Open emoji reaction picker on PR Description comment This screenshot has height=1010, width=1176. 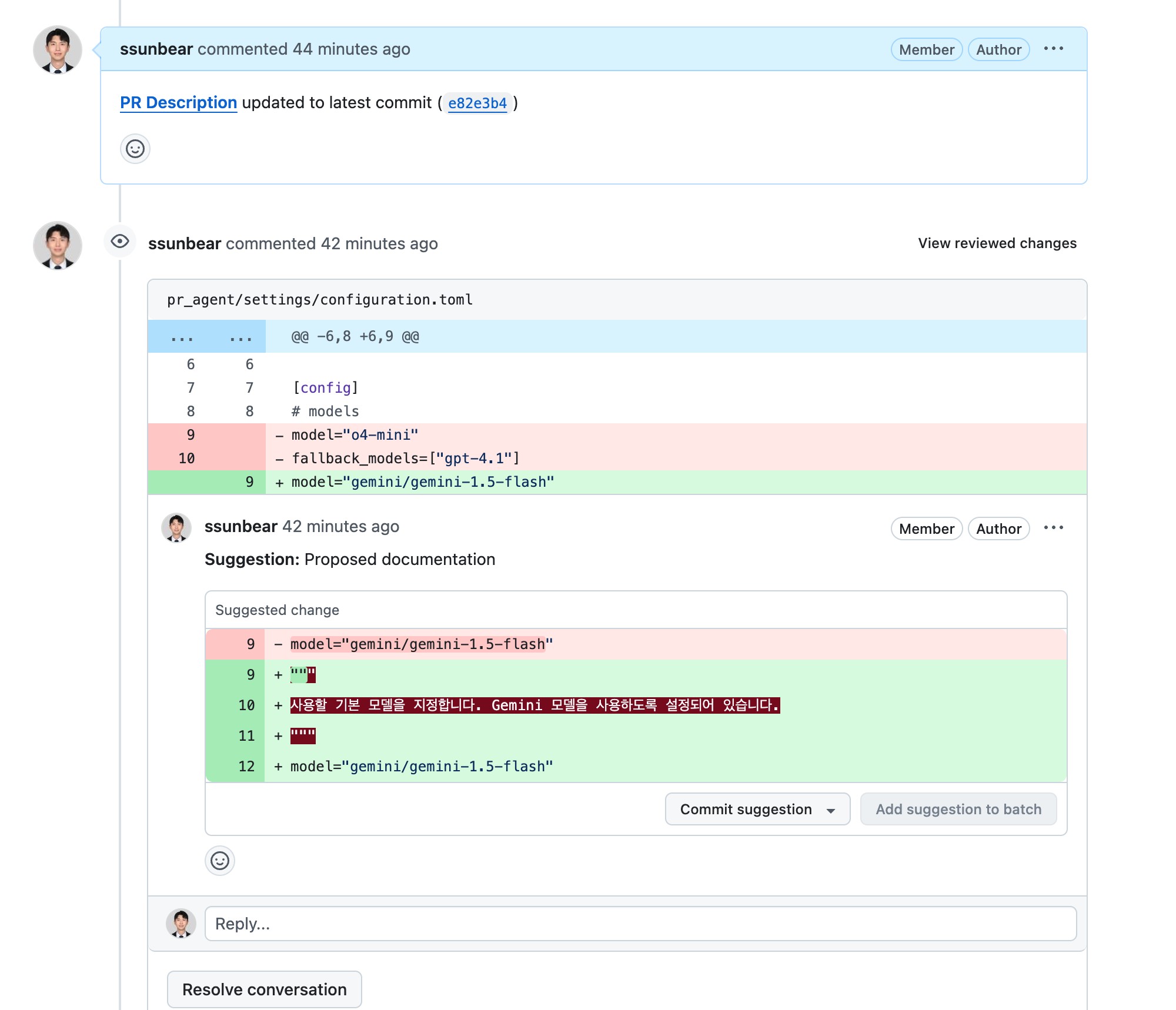(135, 149)
